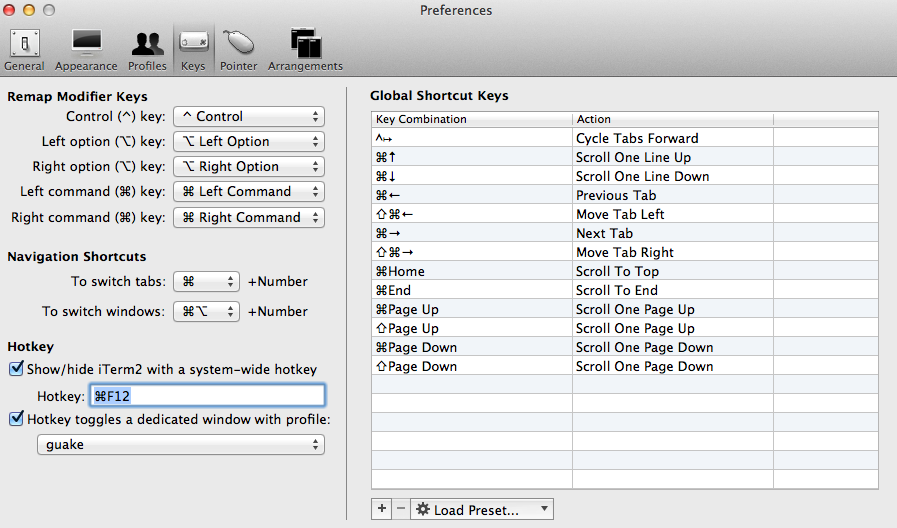The width and height of the screenshot is (897, 528).
Task: Select the ⌘Page Down key combination row
Action: point(625,347)
